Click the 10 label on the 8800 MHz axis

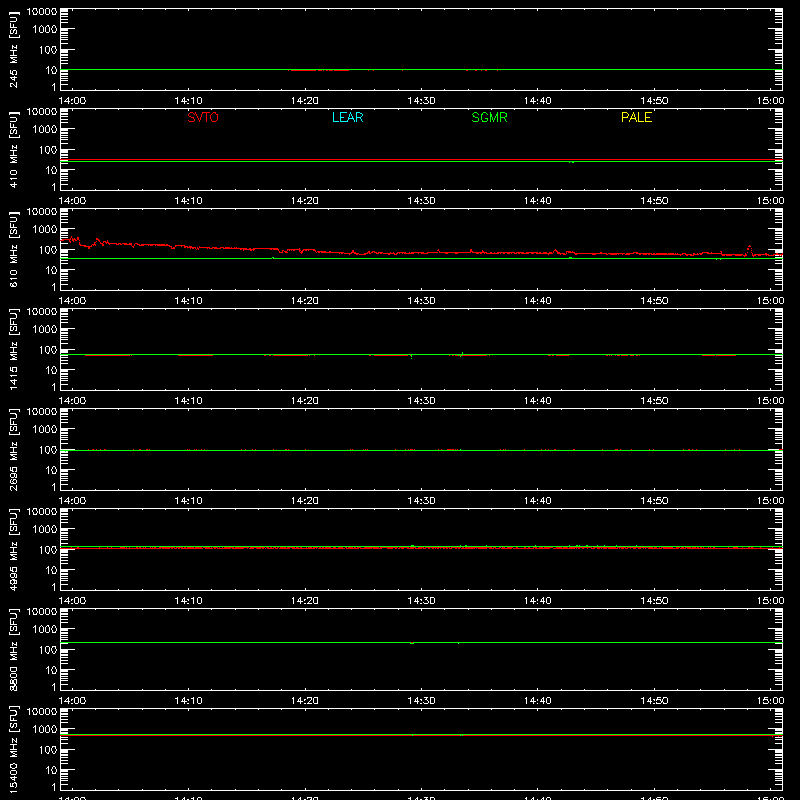[51, 670]
